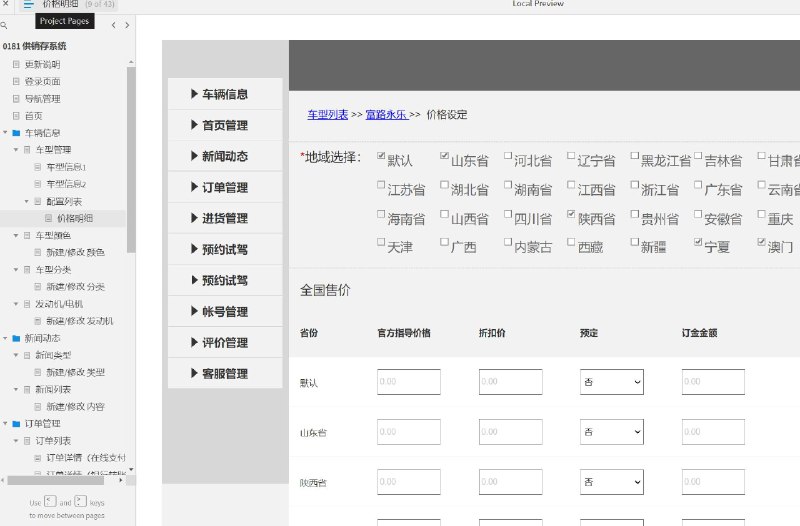
Task: Follow the 车型列表 breadcrumb link
Action: (328, 115)
